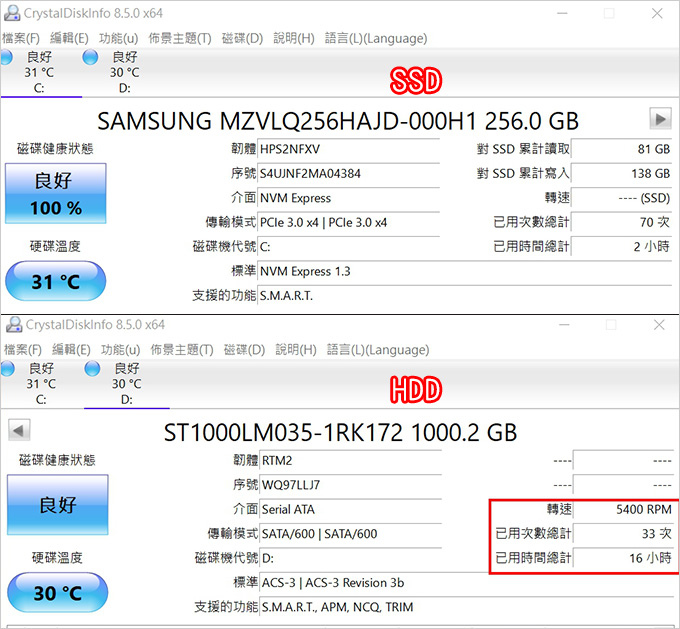The image size is (680, 629).
Task: Select SSD total writes value 138 GB
Action: coord(621,174)
